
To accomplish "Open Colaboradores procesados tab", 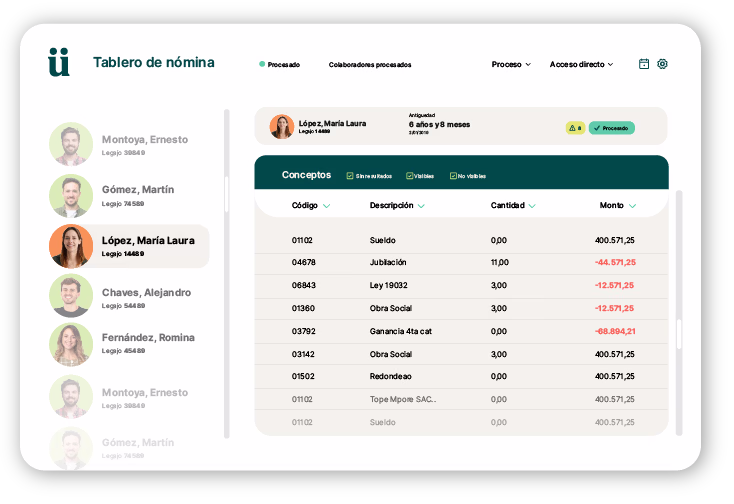I will (369, 65).
